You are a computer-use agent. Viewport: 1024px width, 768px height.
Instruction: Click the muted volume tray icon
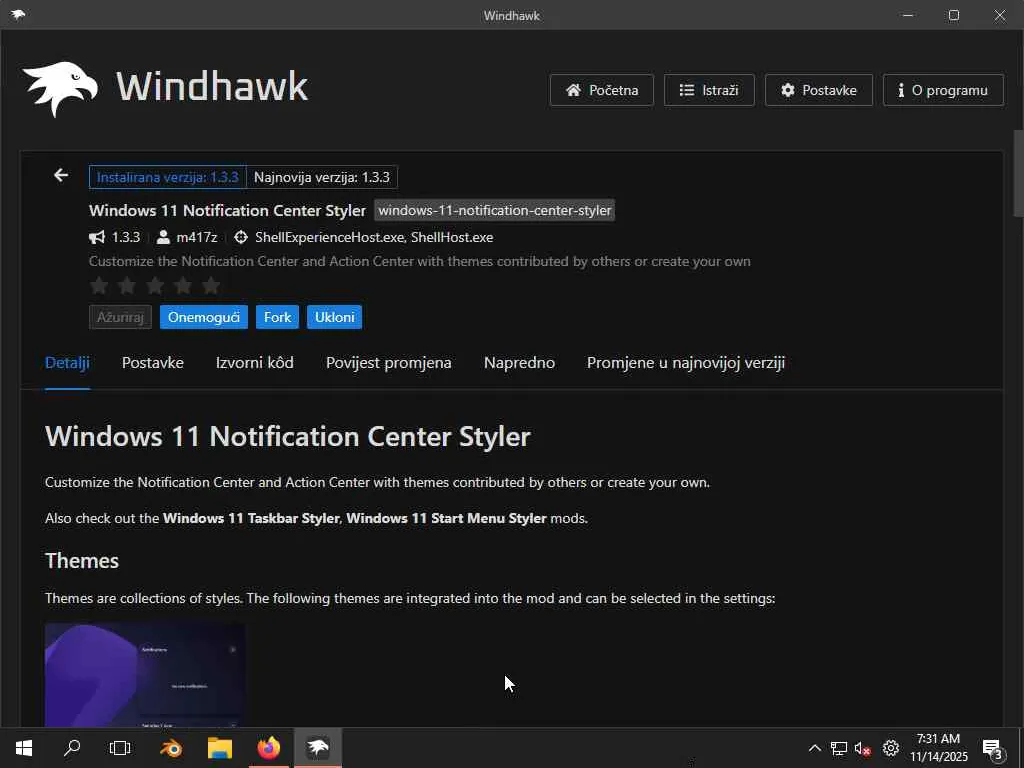(863, 748)
